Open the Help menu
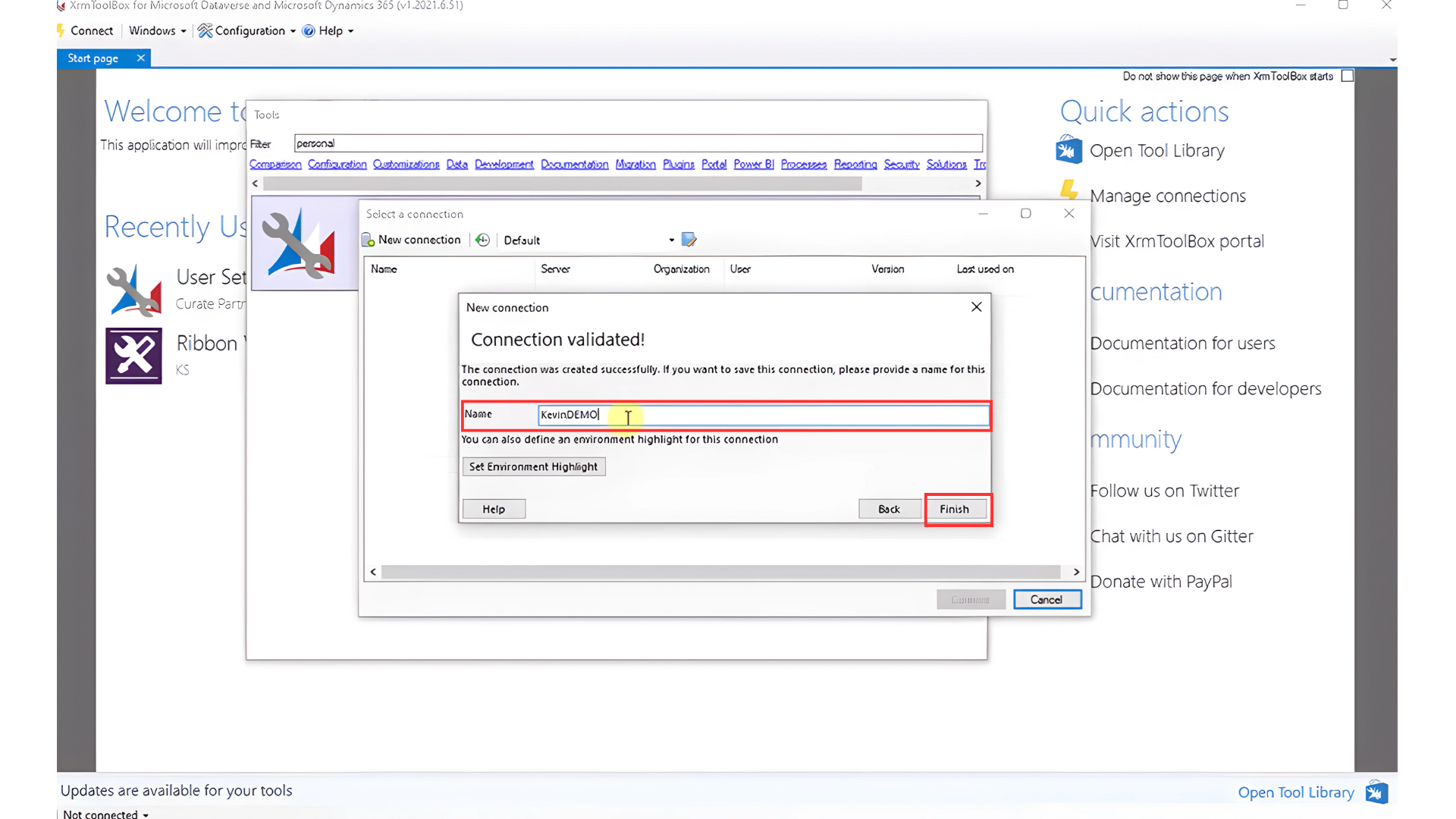 click(x=328, y=31)
